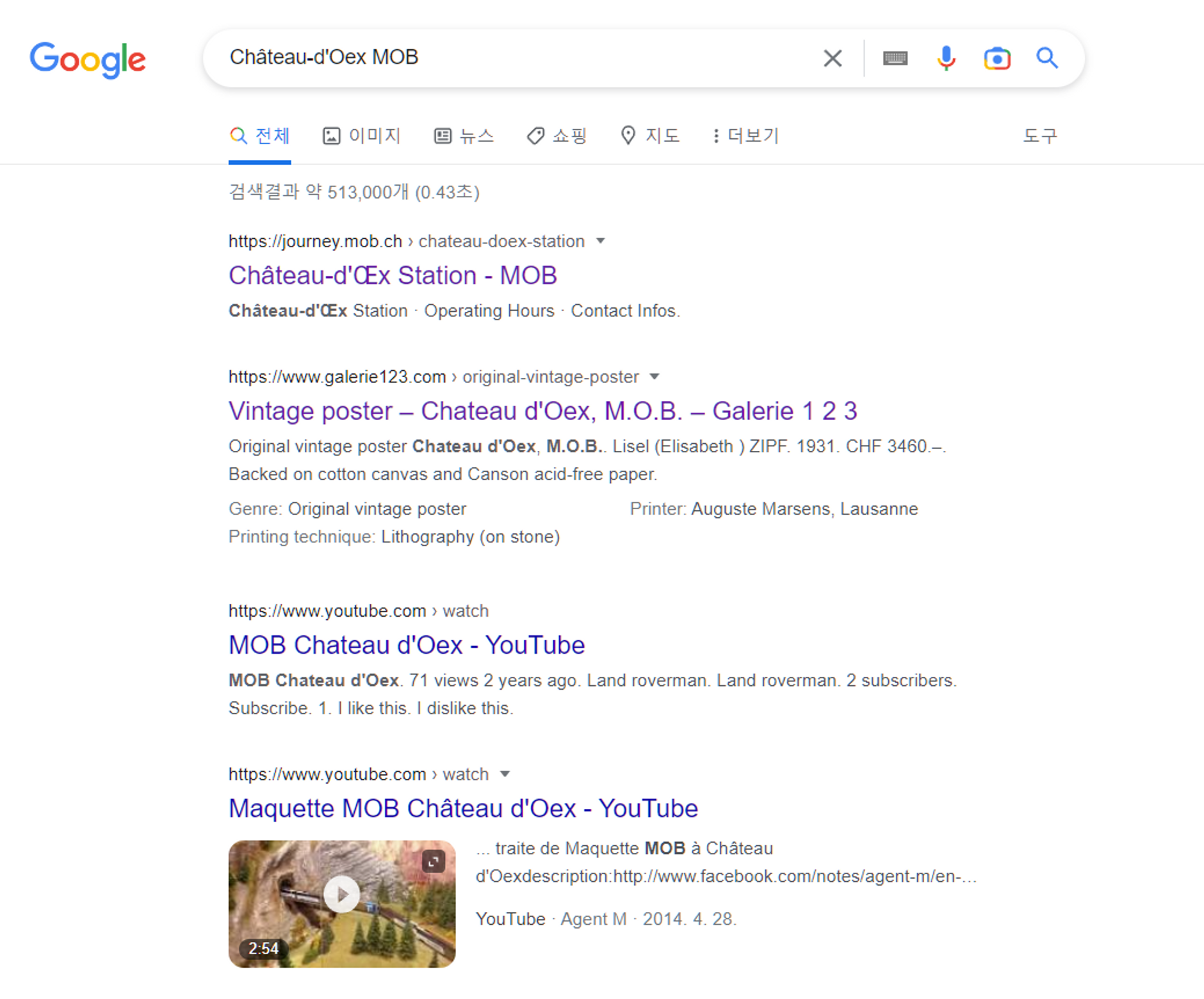Open Maquette MOB Château d'Oex YouTube result
Viewport: 1204px width, 999px height.
pyautogui.click(x=463, y=808)
